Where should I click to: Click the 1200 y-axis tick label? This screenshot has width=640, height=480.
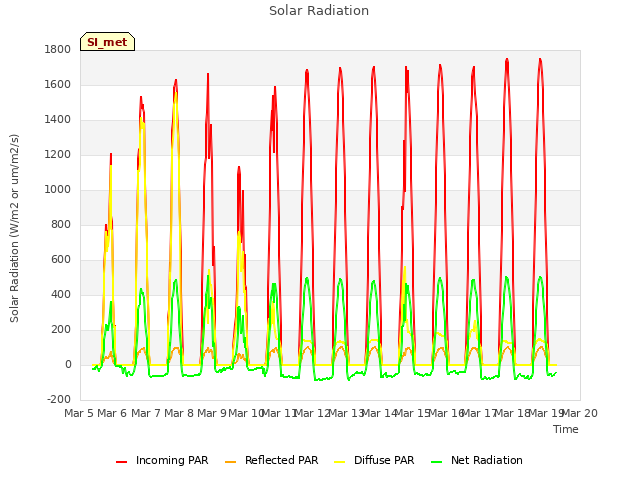[x=58, y=155]
